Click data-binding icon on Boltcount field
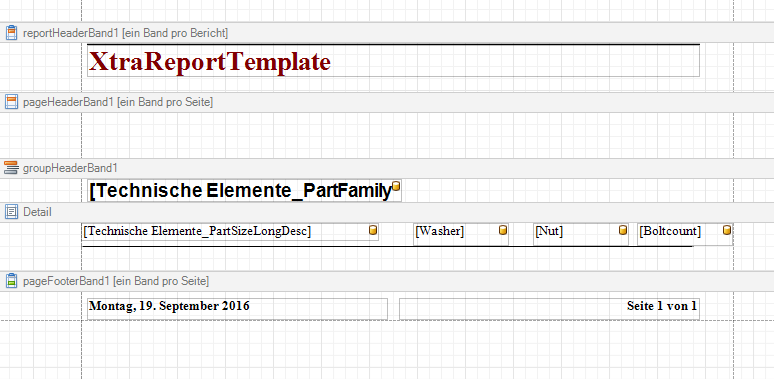This screenshot has width=774, height=379. [727, 230]
